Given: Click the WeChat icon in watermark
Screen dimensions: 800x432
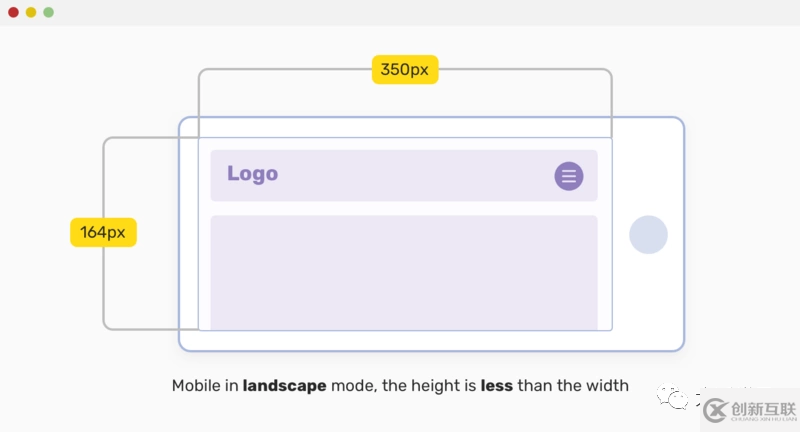Looking at the screenshot, I should pyautogui.click(x=678, y=400).
